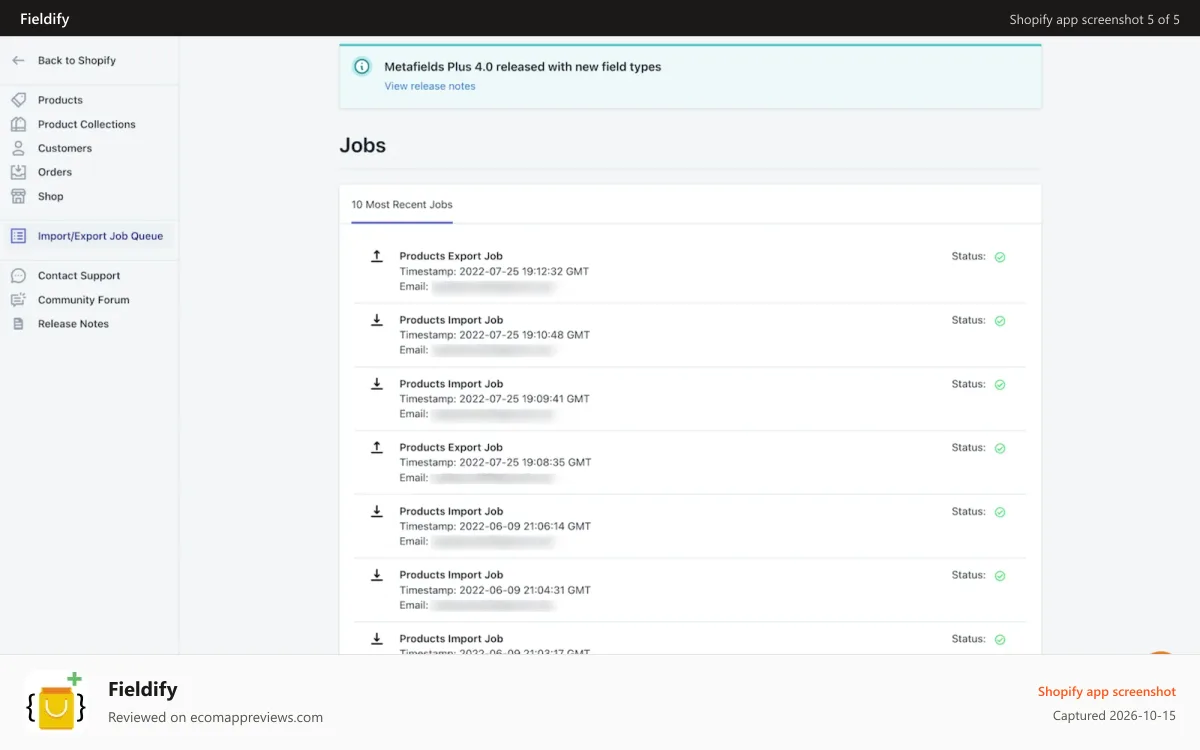Click the Shop storefront icon

click(18, 196)
